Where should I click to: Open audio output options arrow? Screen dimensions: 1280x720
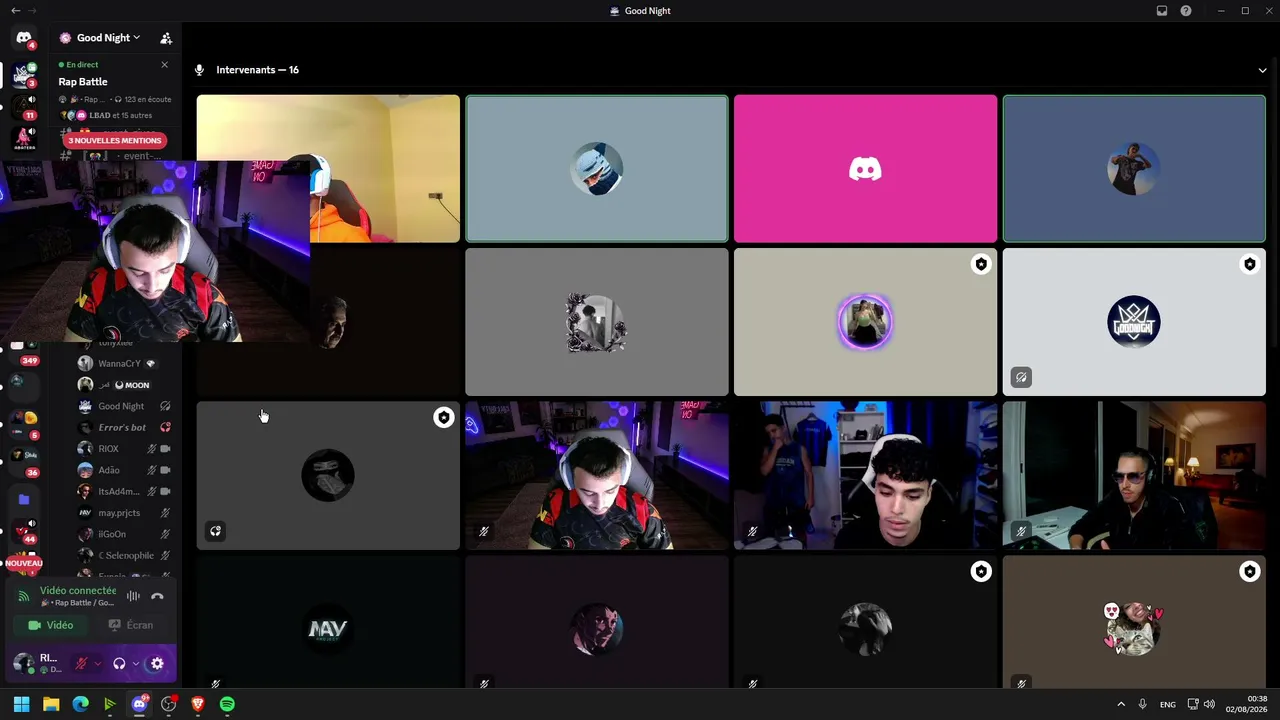(x=135, y=663)
